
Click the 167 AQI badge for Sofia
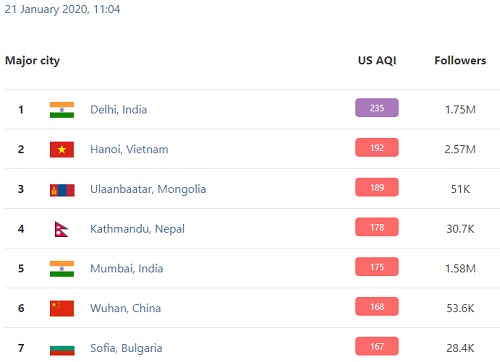point(377,346)
